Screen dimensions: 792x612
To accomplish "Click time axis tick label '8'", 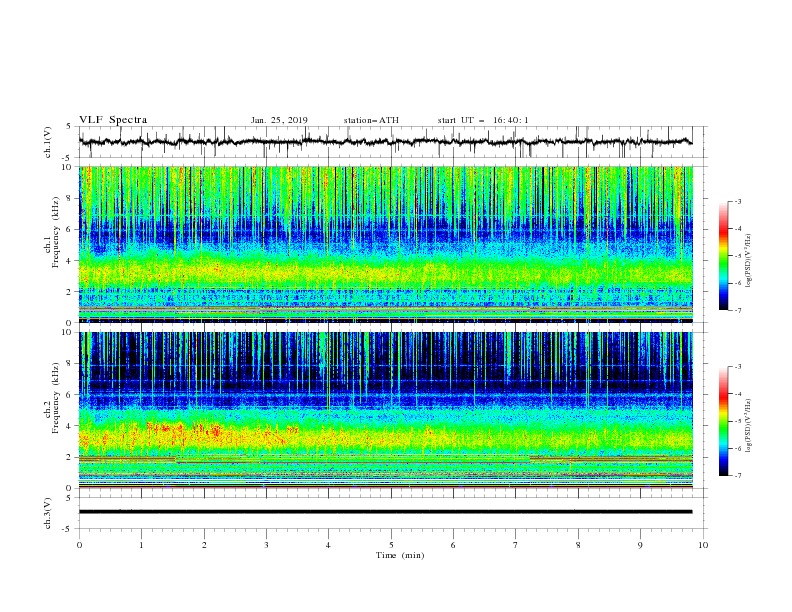I will click(578, 545).
